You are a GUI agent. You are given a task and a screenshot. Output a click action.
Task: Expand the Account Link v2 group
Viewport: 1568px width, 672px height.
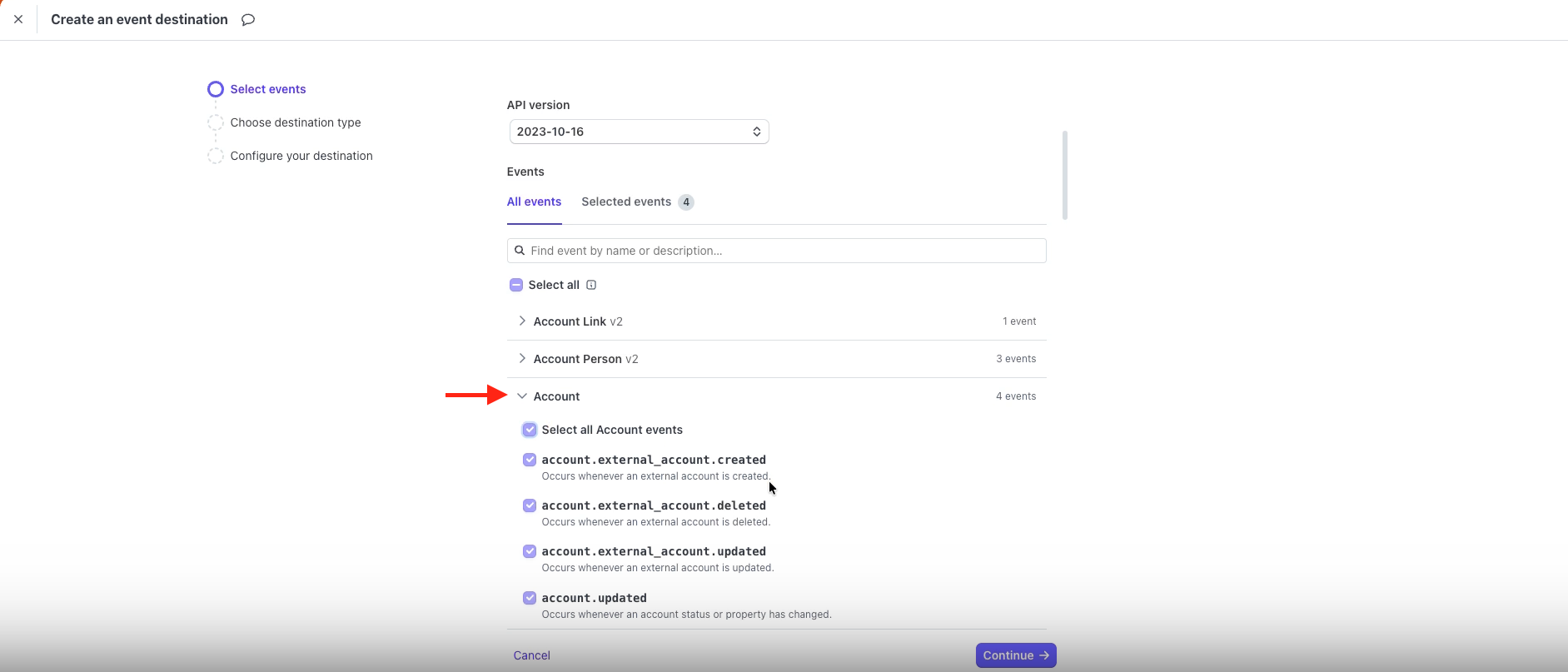point(522,321)
